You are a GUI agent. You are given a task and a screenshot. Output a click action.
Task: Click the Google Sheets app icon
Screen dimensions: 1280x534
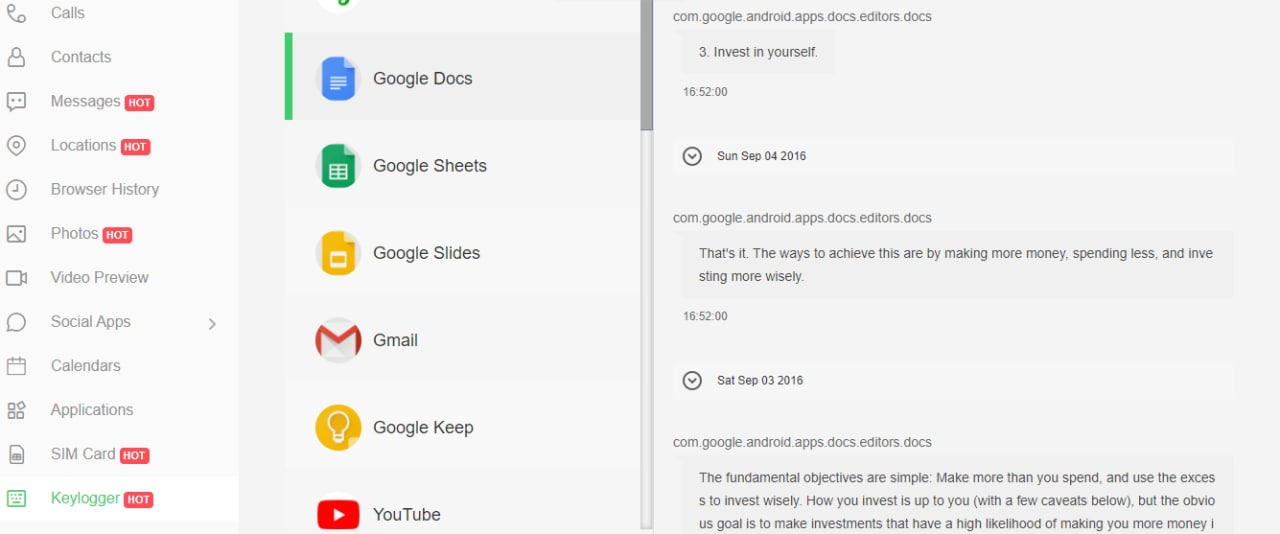click(x=338, y=166)
